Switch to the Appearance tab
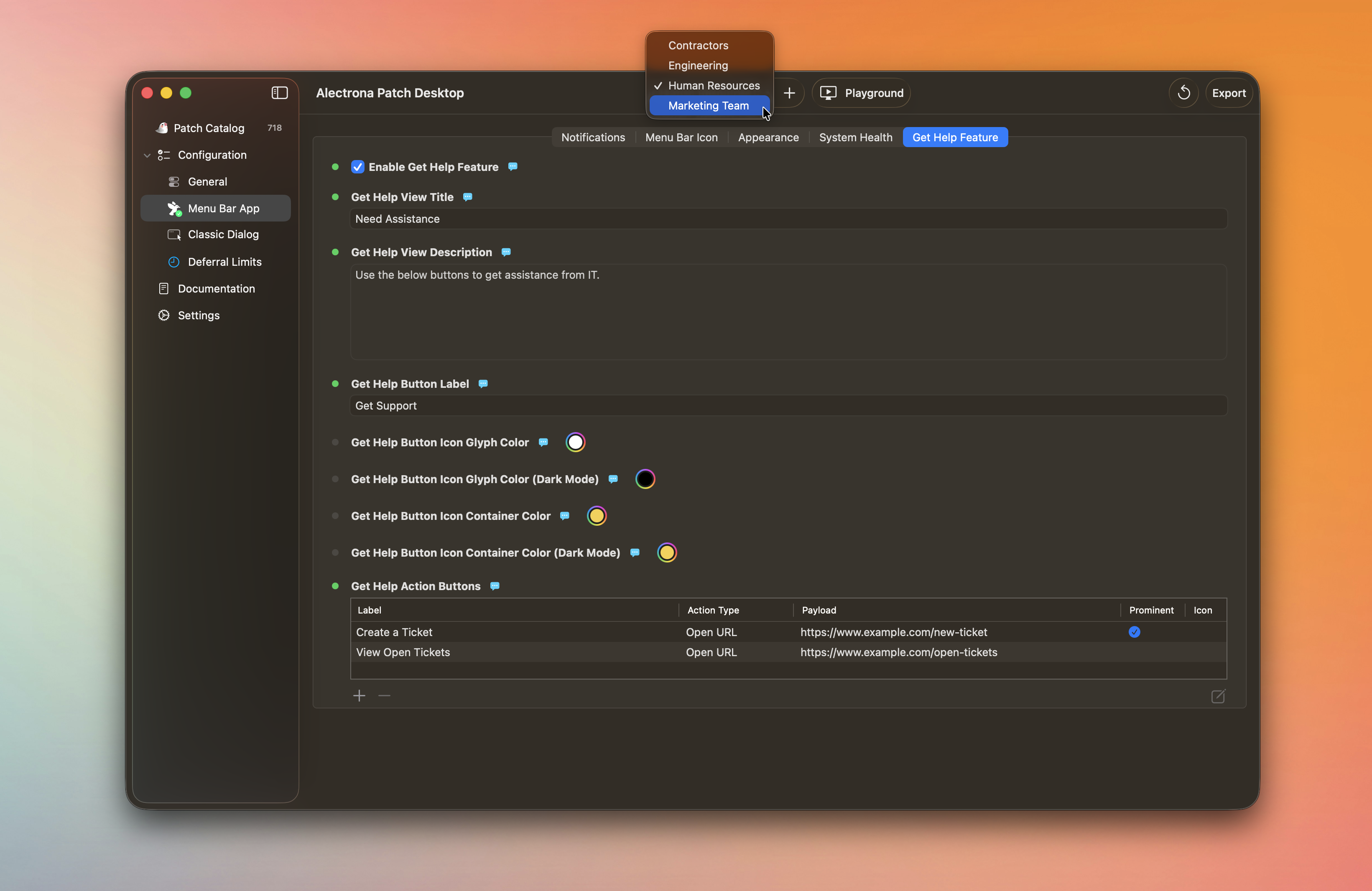Screen dimensions: 1372x891 click(x=768, y=137)
